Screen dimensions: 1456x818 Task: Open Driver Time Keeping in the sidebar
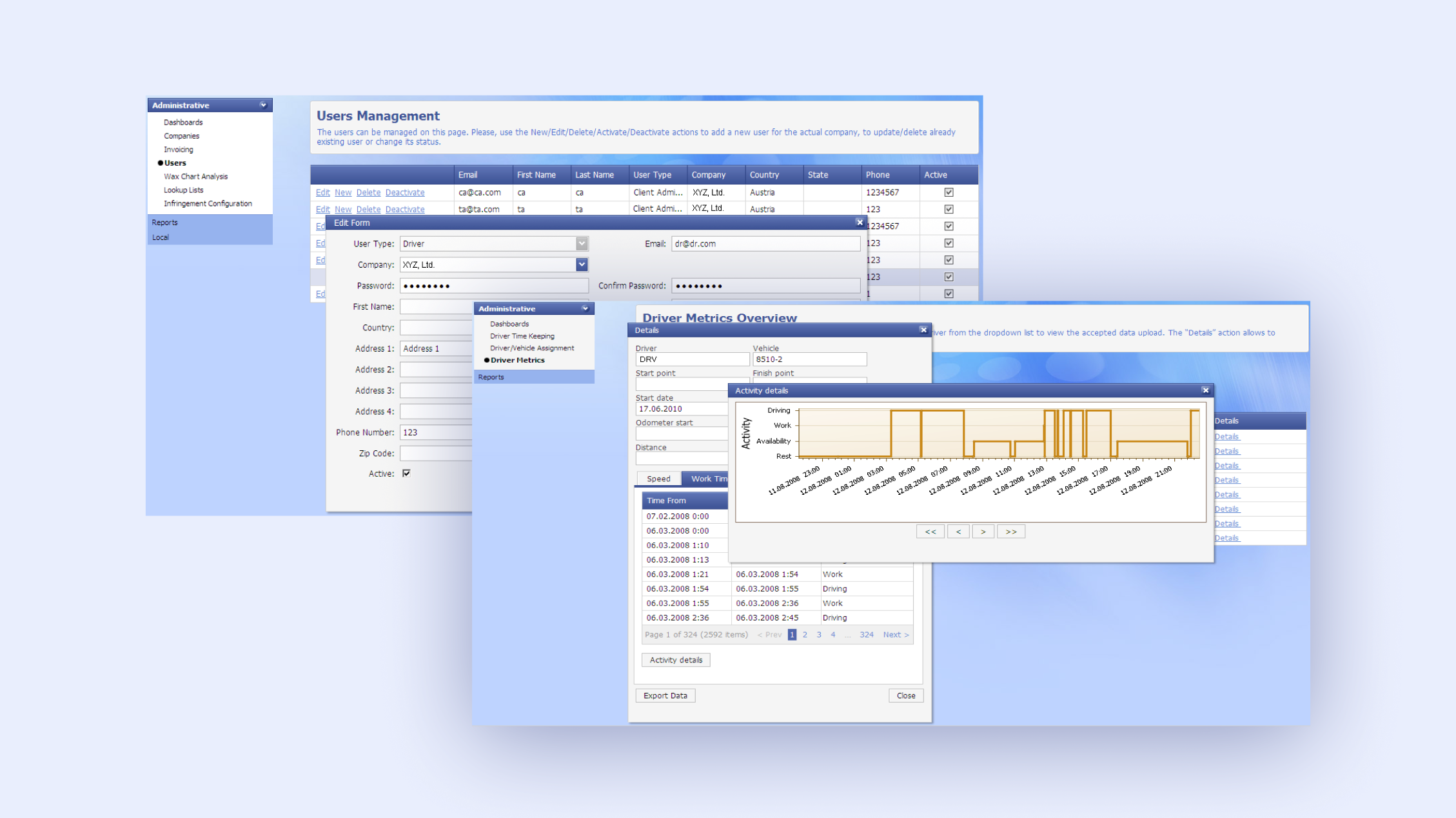[522, 335]
